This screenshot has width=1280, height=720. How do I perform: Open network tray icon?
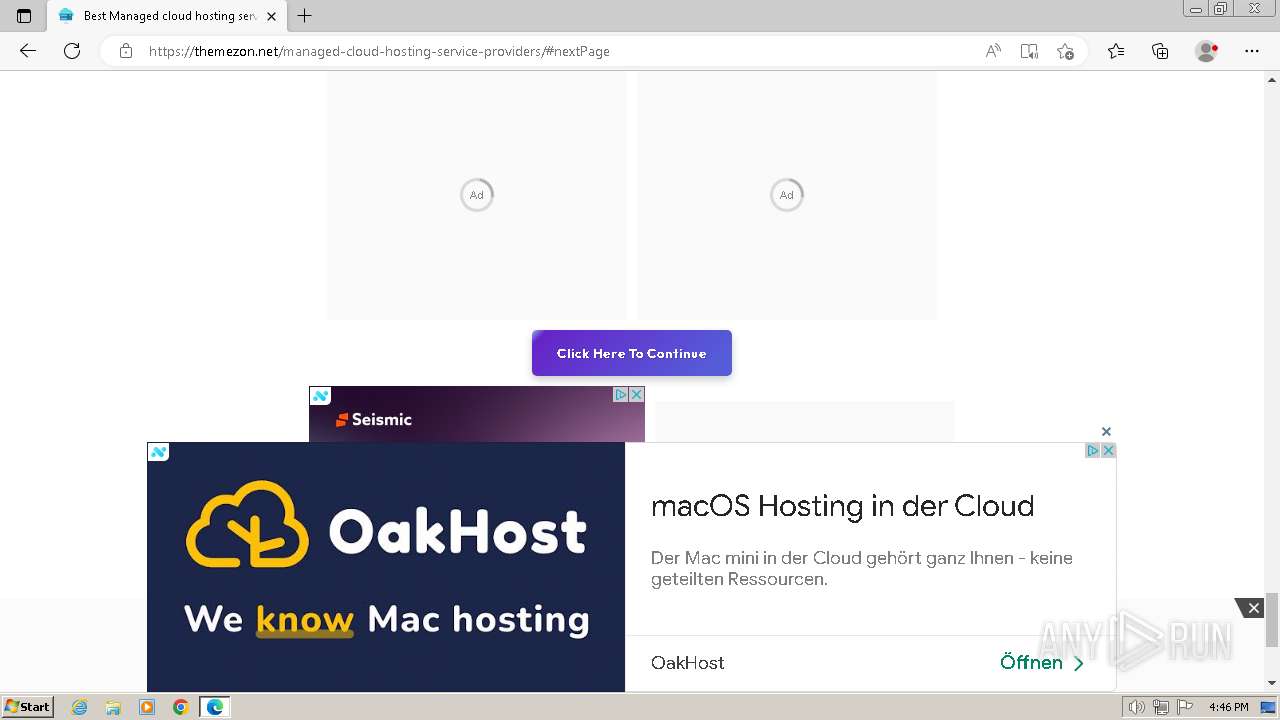(x=1161, y=707)
